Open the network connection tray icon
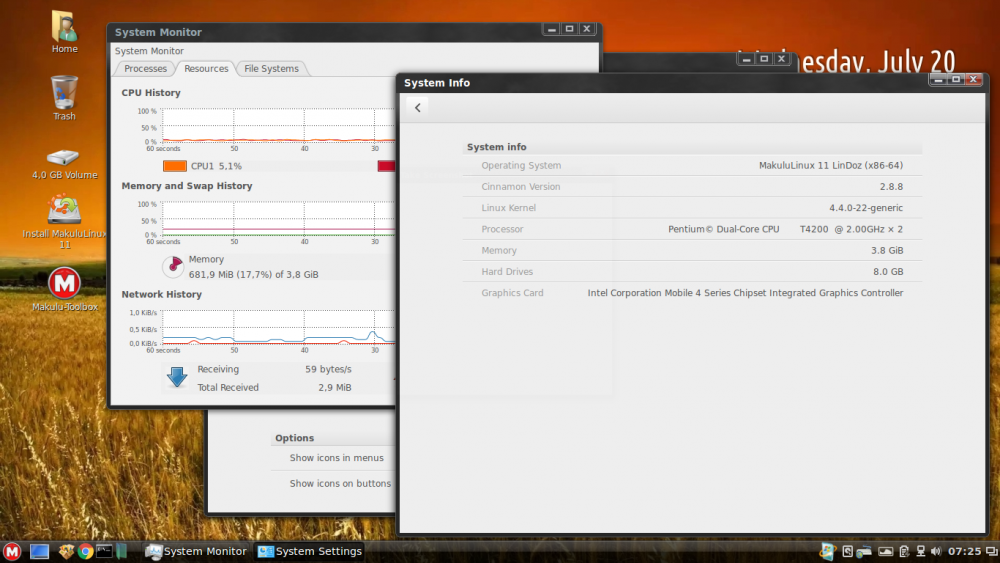The height and width of the screenshot is (563, 1000). pyautogui.click(x=920, y=552)
